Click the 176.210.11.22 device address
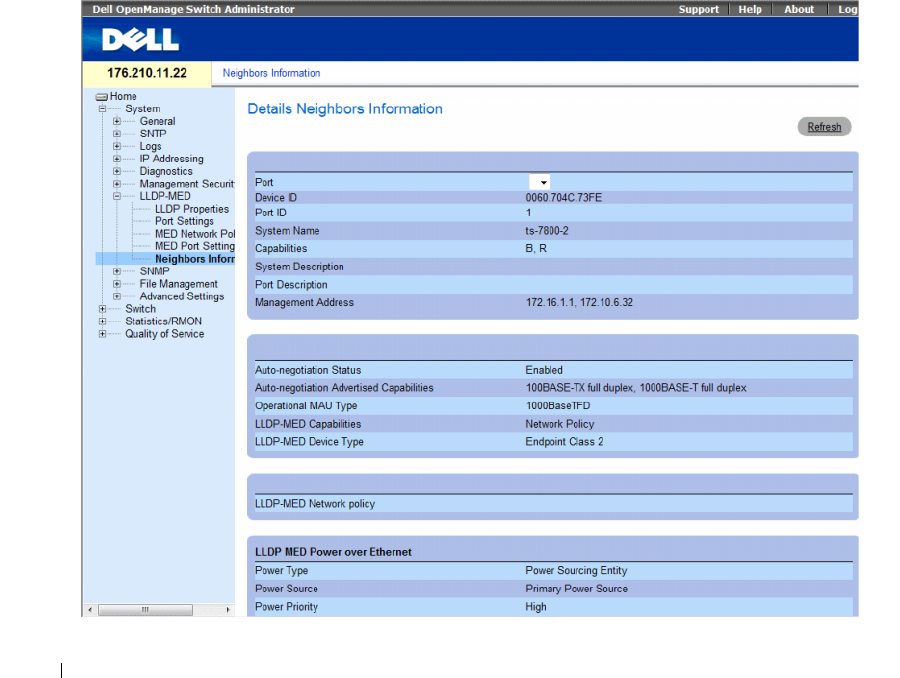The height and width of the screenshot is (678, 900). click(x=147, y=73)
